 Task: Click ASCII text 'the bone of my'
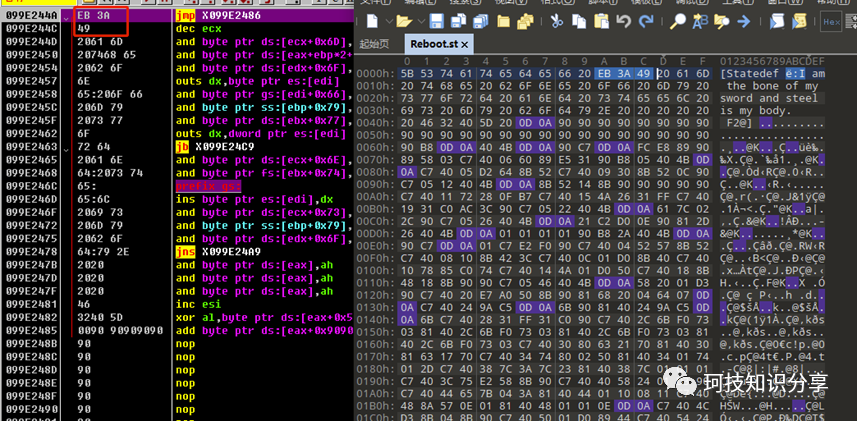coord(772,86)
